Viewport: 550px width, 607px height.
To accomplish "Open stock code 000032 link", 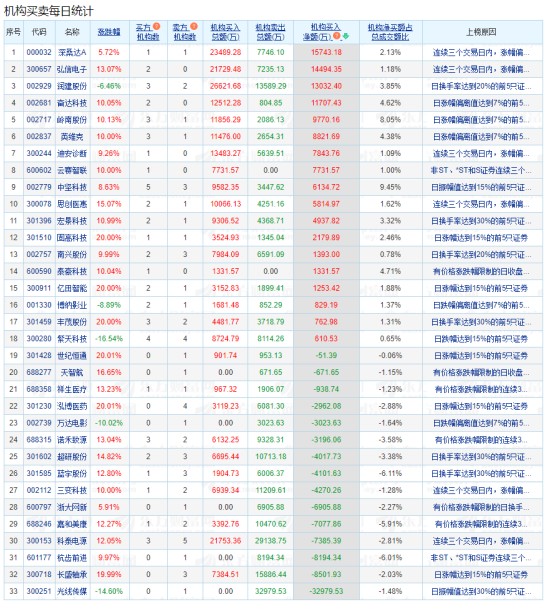I will [x=39, y=52].
